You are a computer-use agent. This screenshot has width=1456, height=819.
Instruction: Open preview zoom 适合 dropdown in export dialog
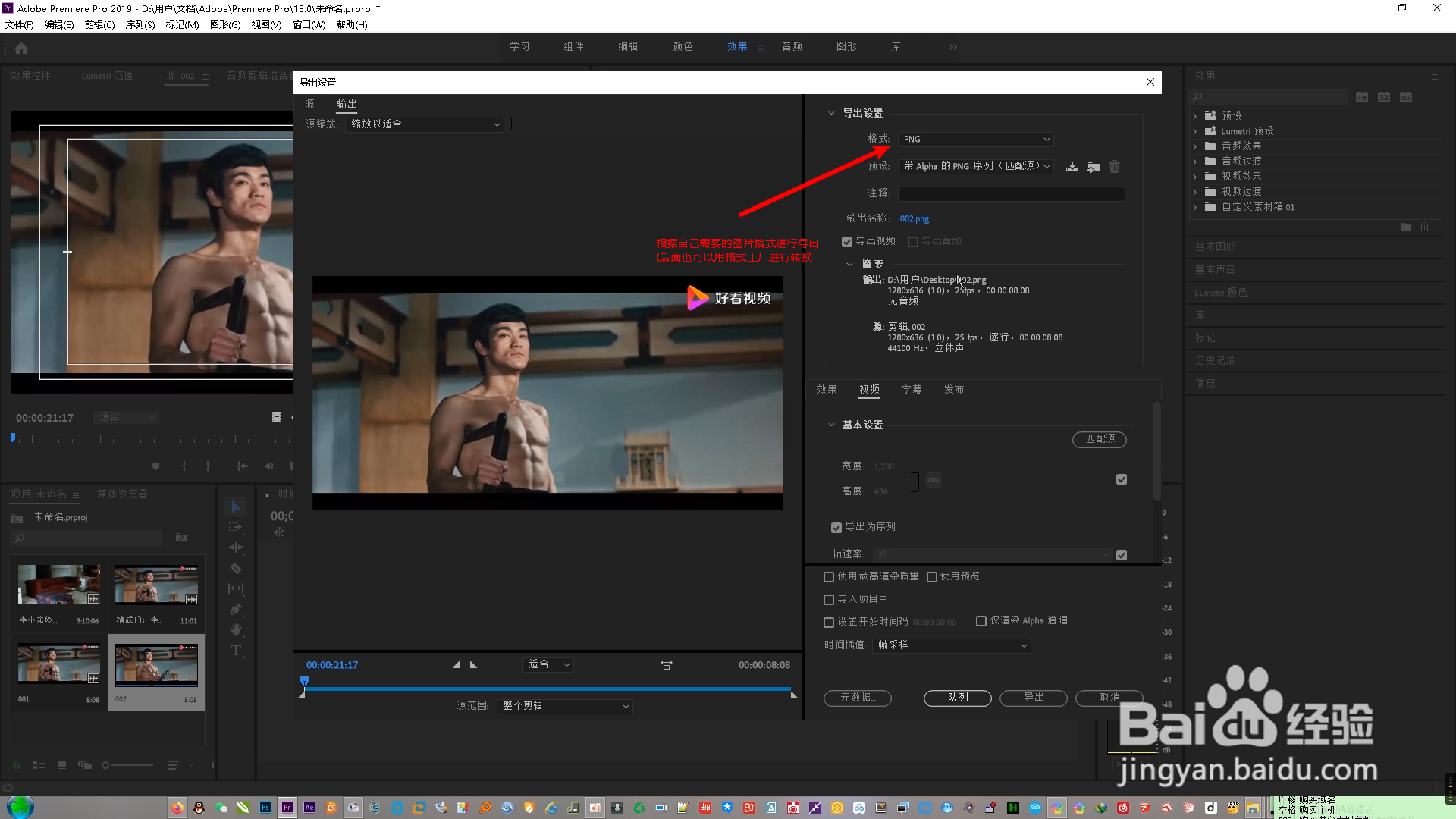click(x=548, y=665)
